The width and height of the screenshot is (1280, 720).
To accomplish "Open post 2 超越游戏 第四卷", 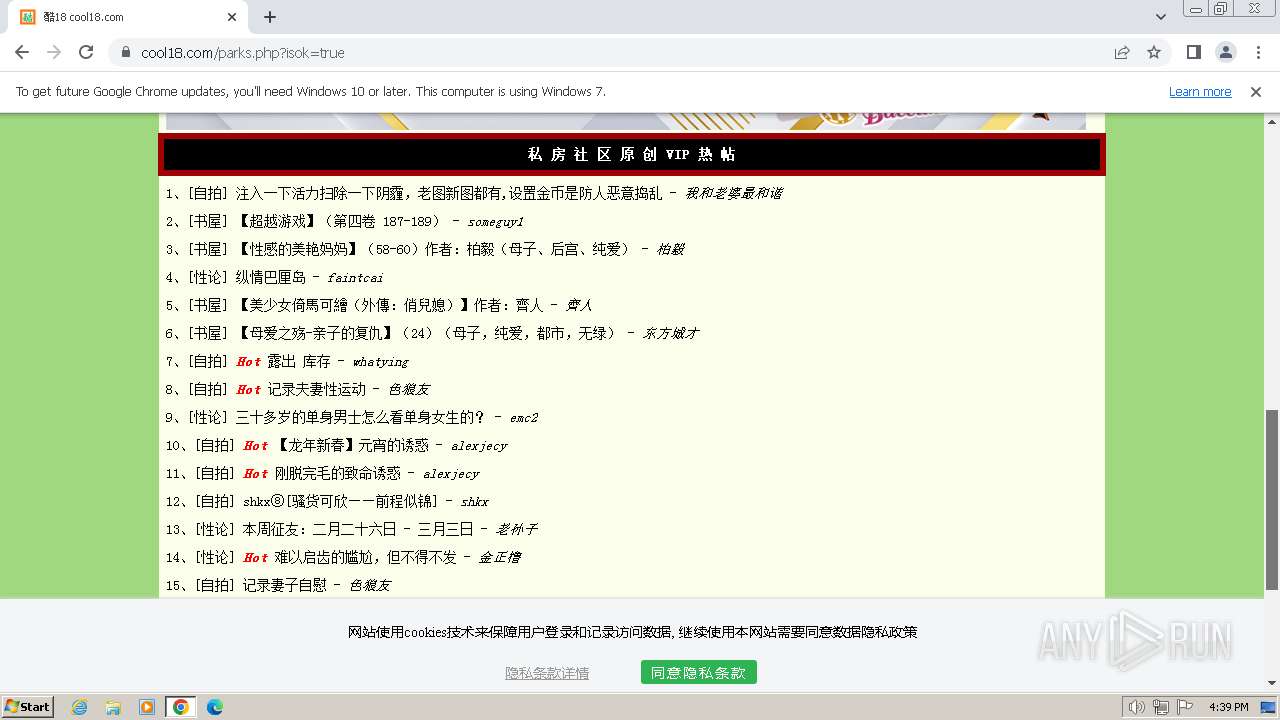I will (x=338, y=221).
